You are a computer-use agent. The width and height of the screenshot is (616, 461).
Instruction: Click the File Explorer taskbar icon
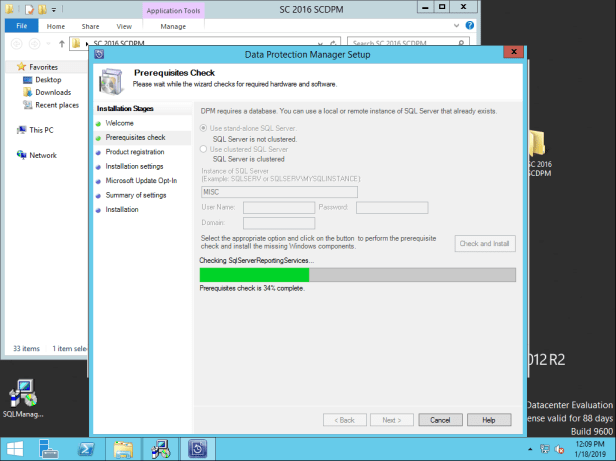[x=124, y=448]
